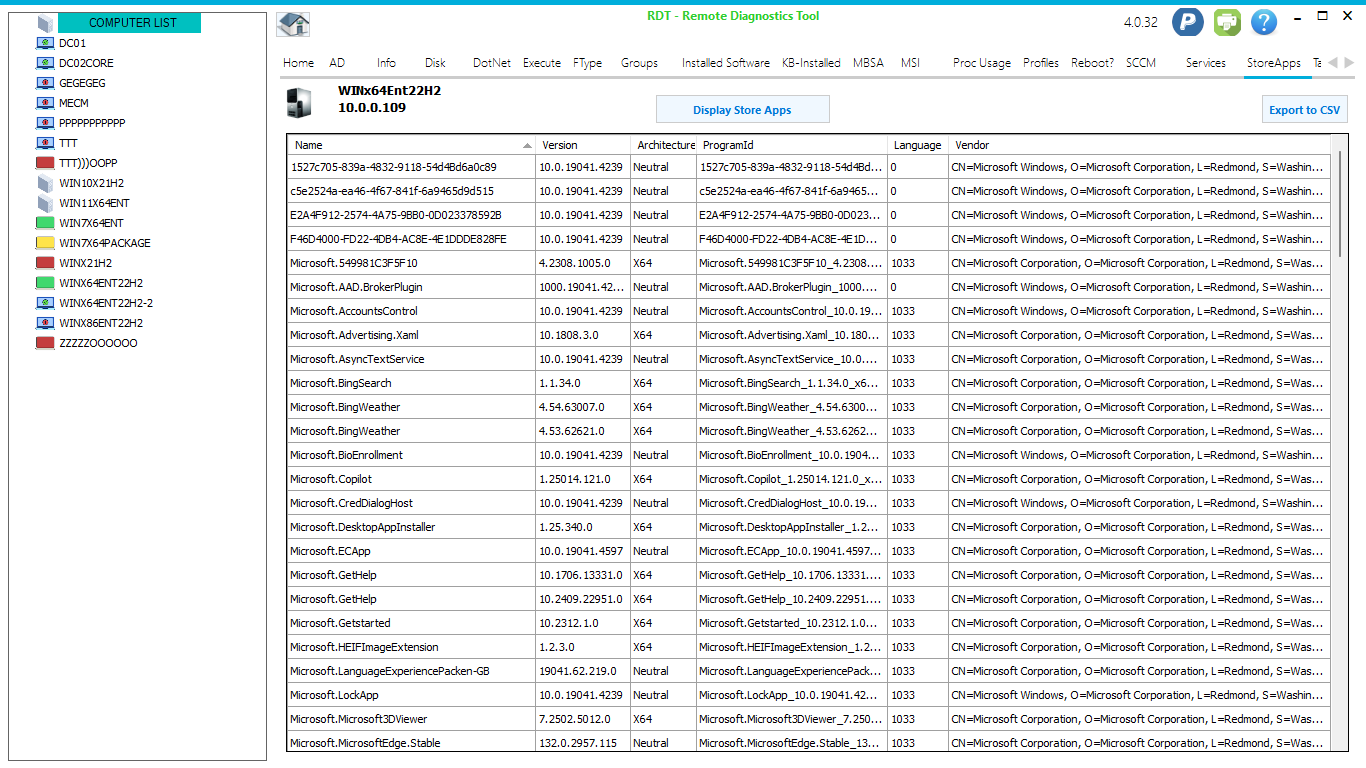This screenshot has width=1366, height=768.
Task: Open the Installed Software tab
Action: point(726,62)
